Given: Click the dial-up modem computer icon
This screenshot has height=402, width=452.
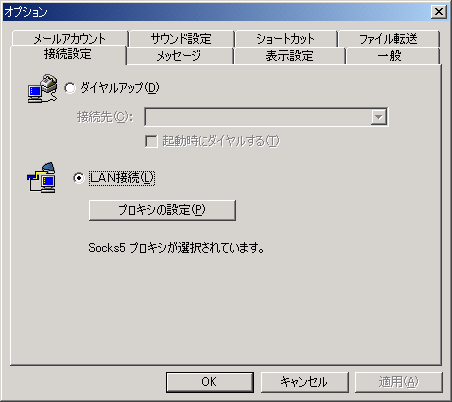Looking at the screenshot, I should 42,89.
